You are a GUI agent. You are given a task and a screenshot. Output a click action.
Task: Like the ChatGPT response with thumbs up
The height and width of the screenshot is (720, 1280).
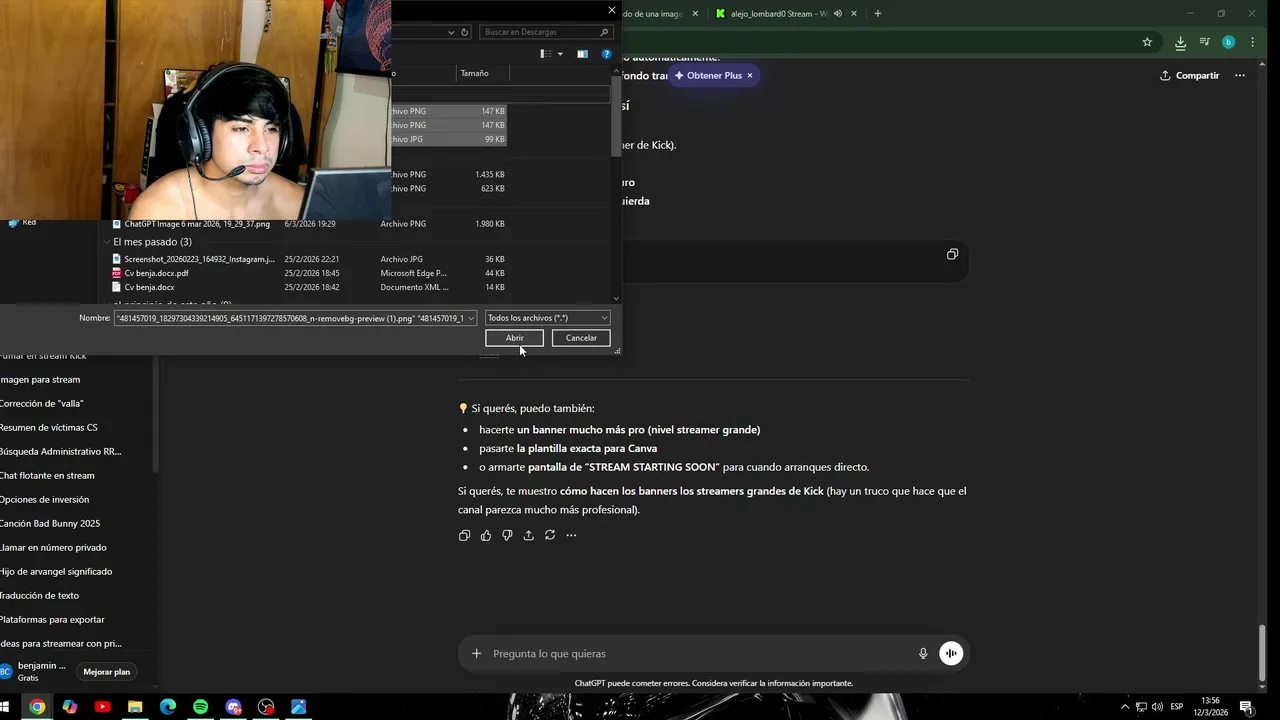point(486,535)
